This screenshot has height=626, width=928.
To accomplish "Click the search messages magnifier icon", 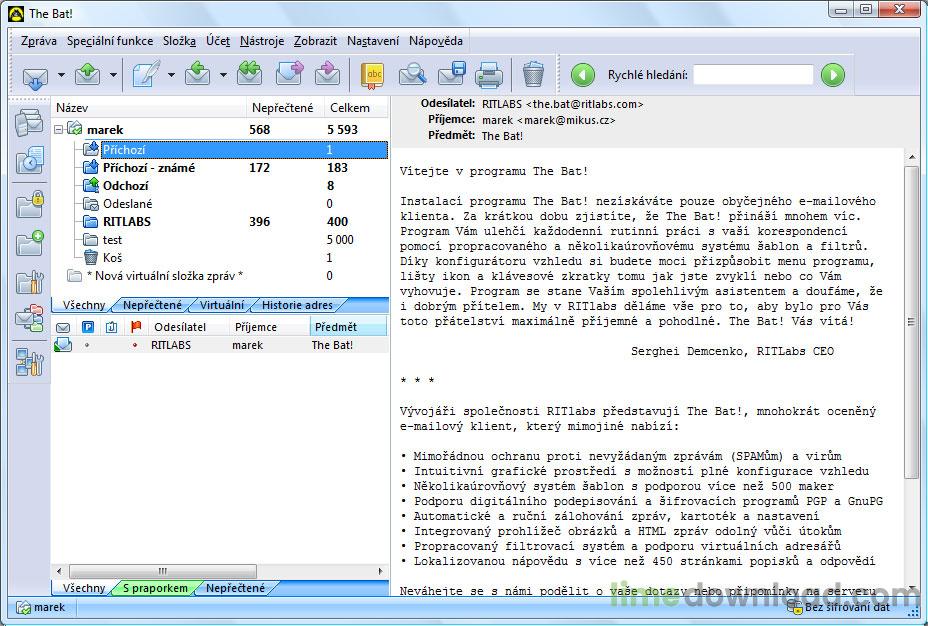I will pos(411,75).
